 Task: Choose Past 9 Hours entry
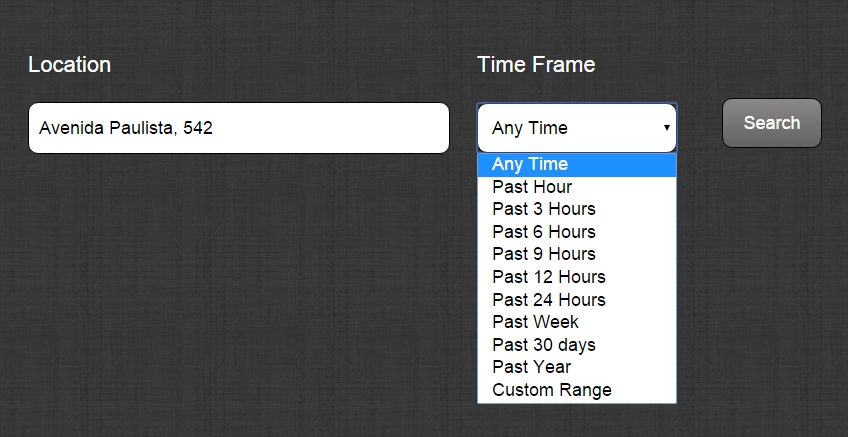(x=577, y=254)
